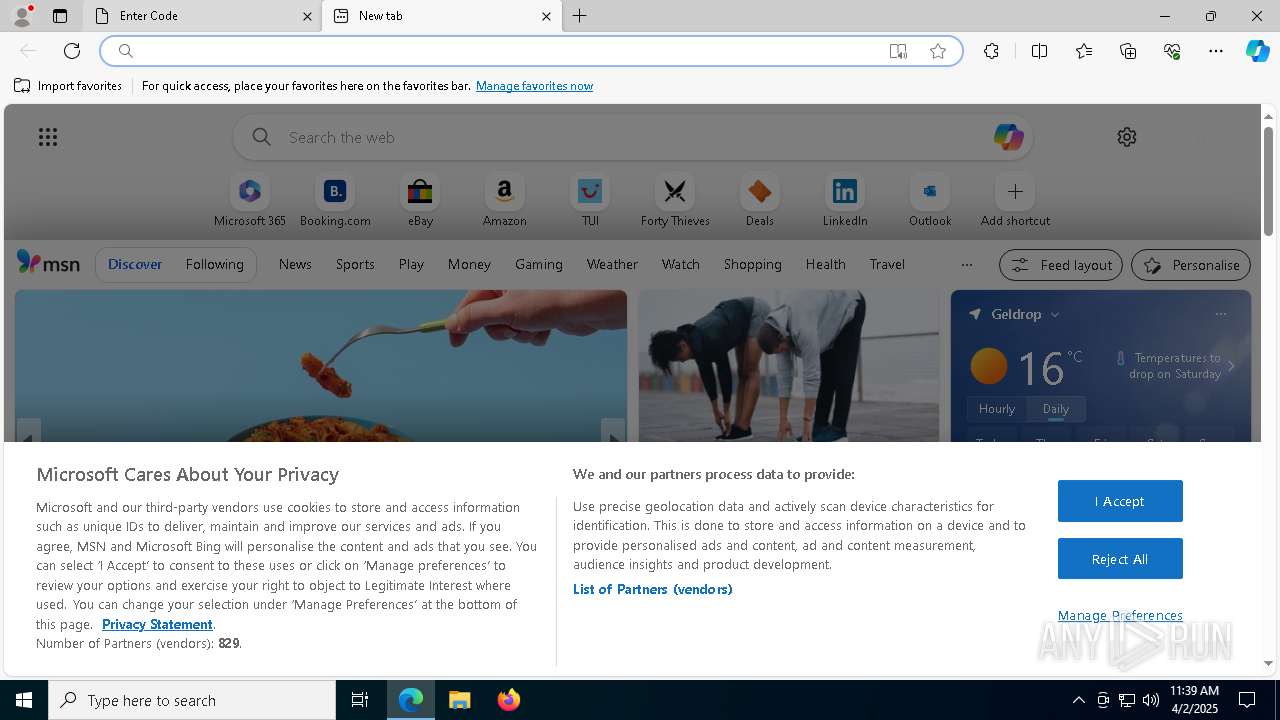Open the Money menu item

[469, 264]
